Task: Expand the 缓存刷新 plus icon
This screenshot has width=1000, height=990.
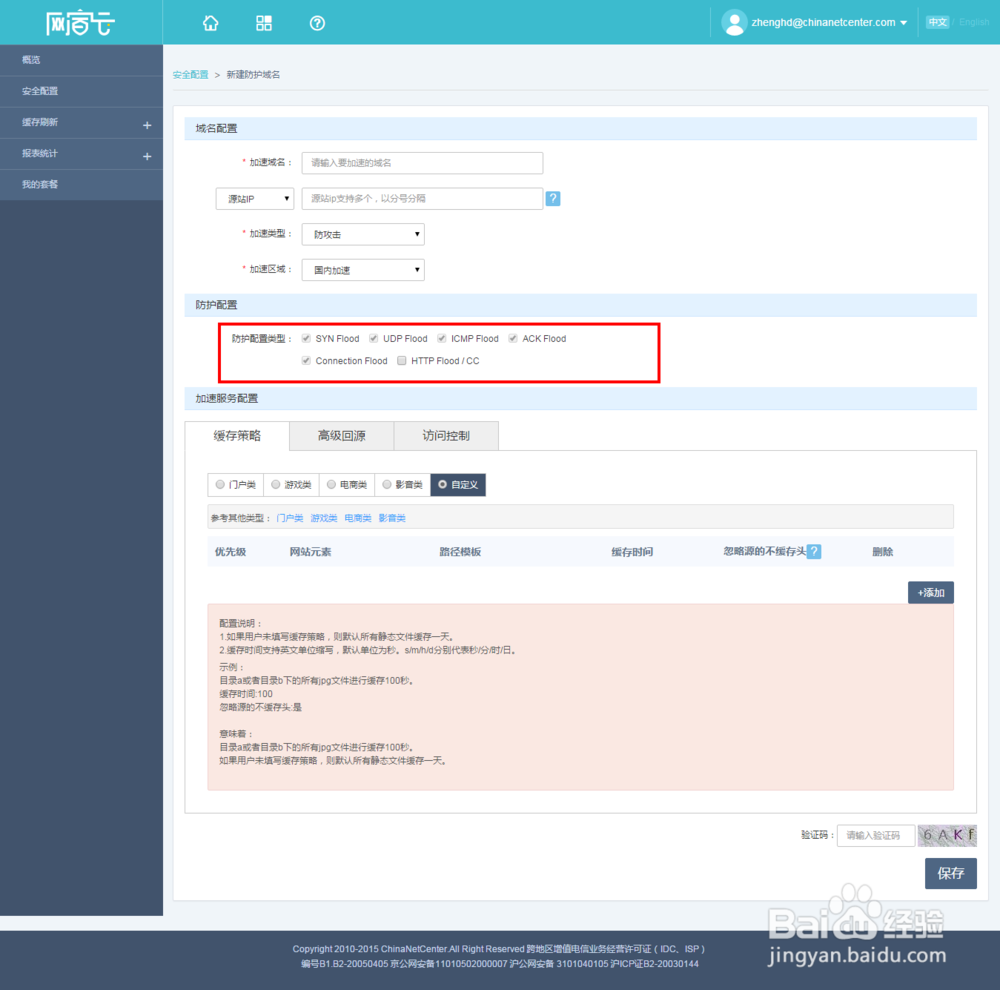Action: click(147, 125)
